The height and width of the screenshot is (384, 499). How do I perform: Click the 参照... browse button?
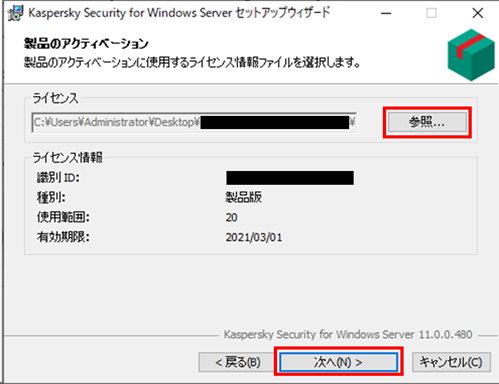point(427,122)
